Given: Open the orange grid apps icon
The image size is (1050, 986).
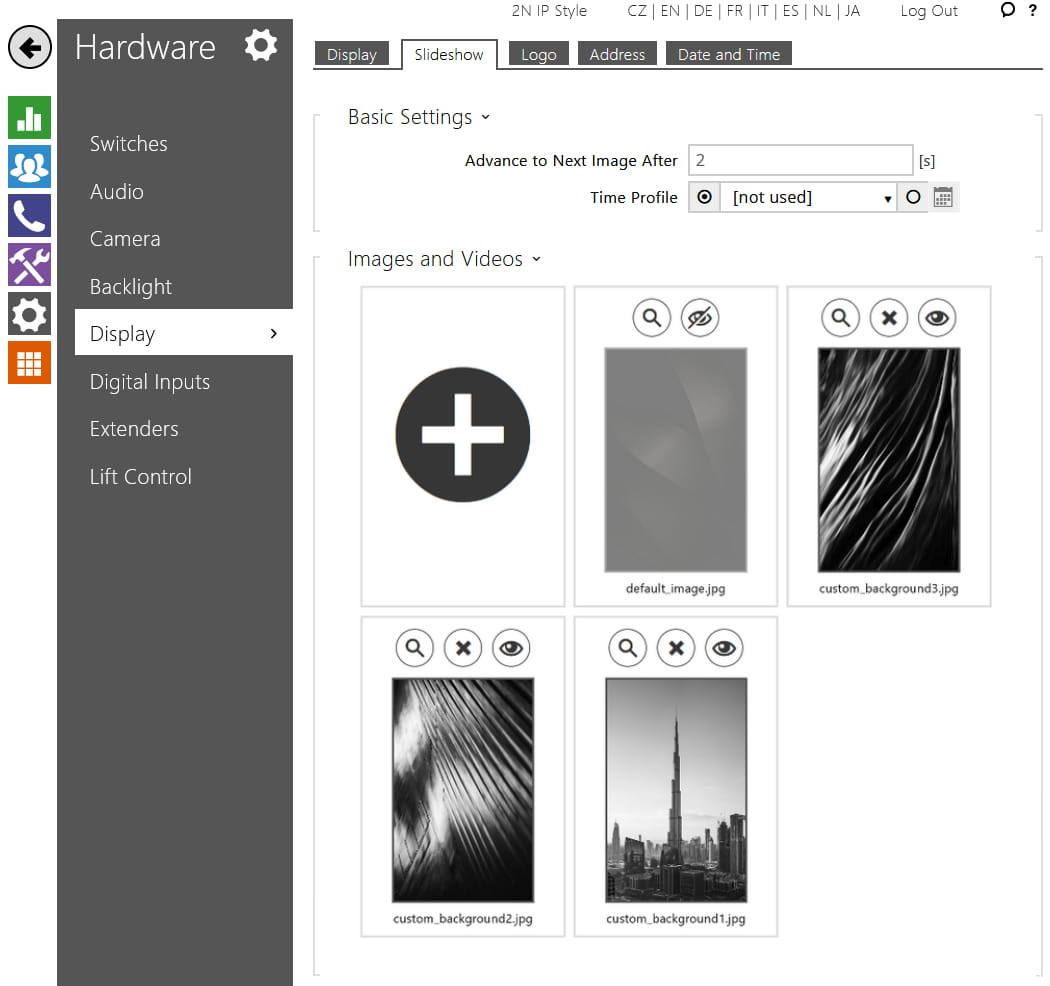Looking at the screenshot, I should (x=29, y=363).
